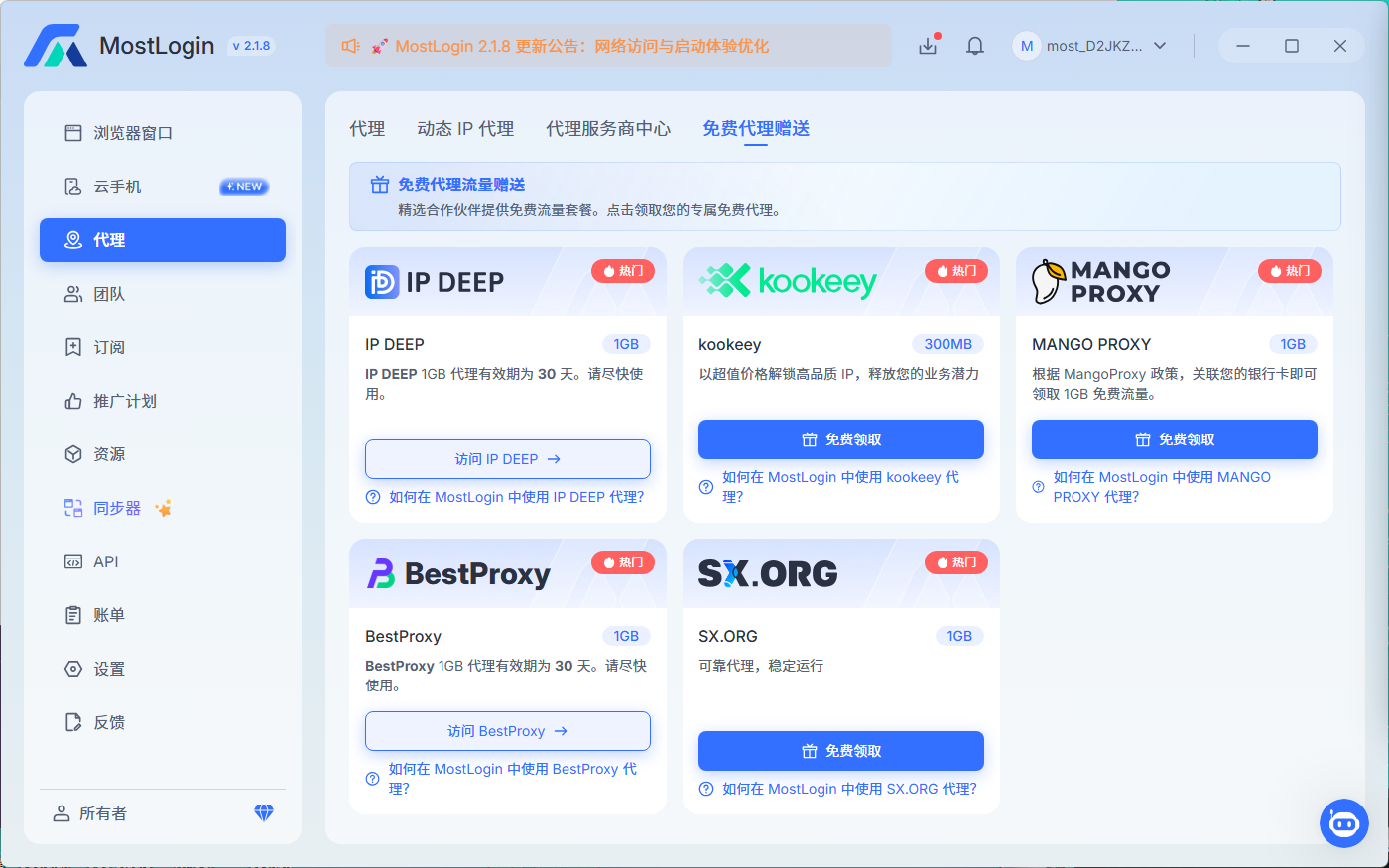The image size is (1389, 868).
Task: Open 订阅 in the sidebar
Action: tap(163, 347)
